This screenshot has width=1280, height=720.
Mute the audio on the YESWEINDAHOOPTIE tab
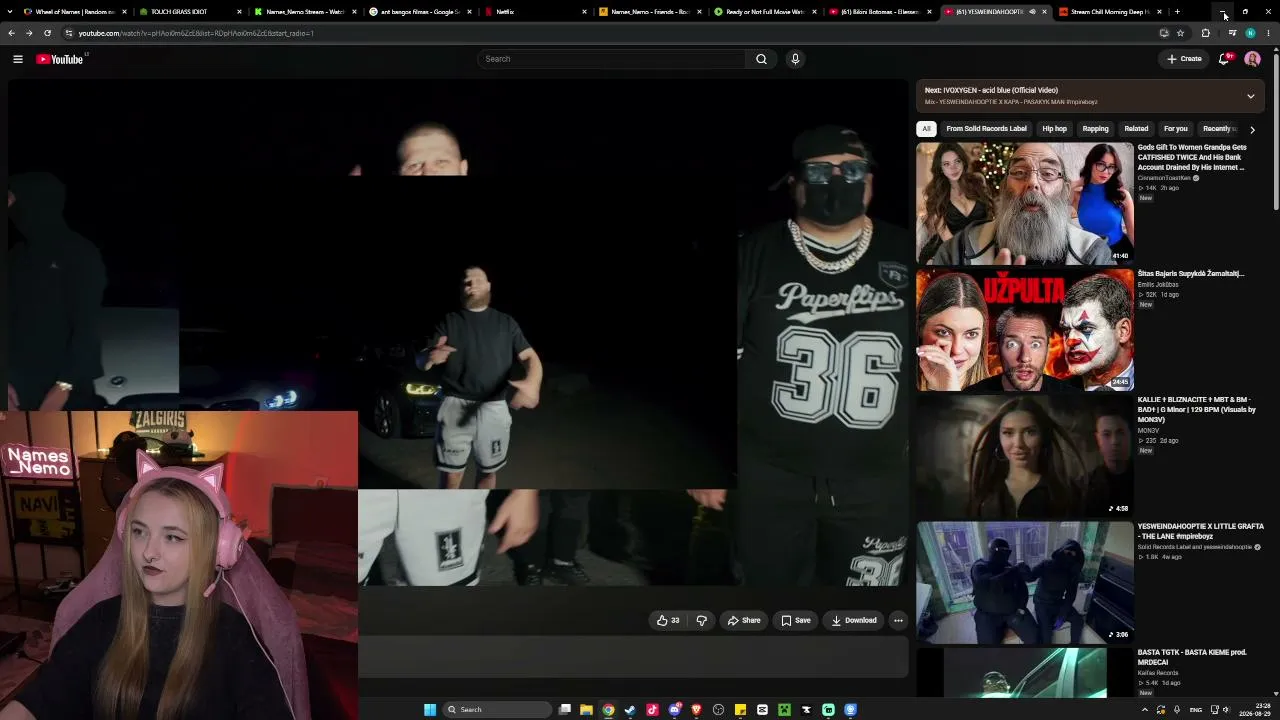1032,12
